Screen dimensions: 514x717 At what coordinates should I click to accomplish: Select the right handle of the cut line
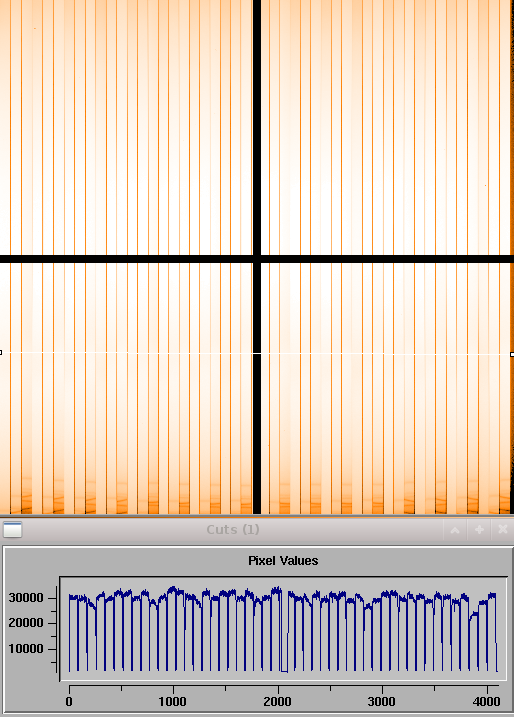[x=512, y=354]
